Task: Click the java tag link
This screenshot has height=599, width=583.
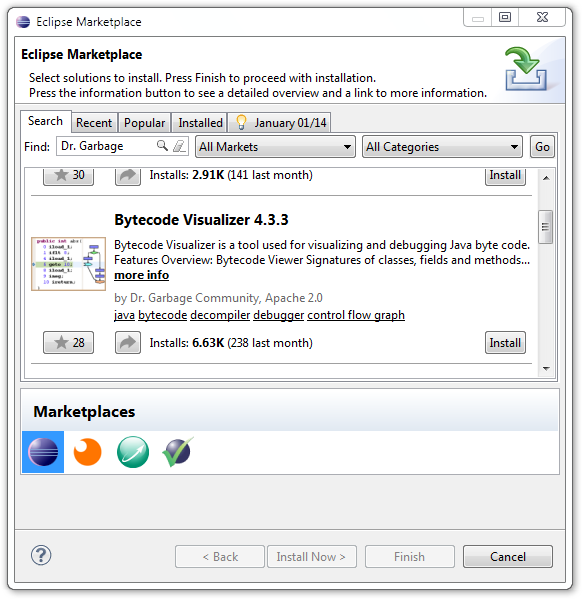Action: 125,315
